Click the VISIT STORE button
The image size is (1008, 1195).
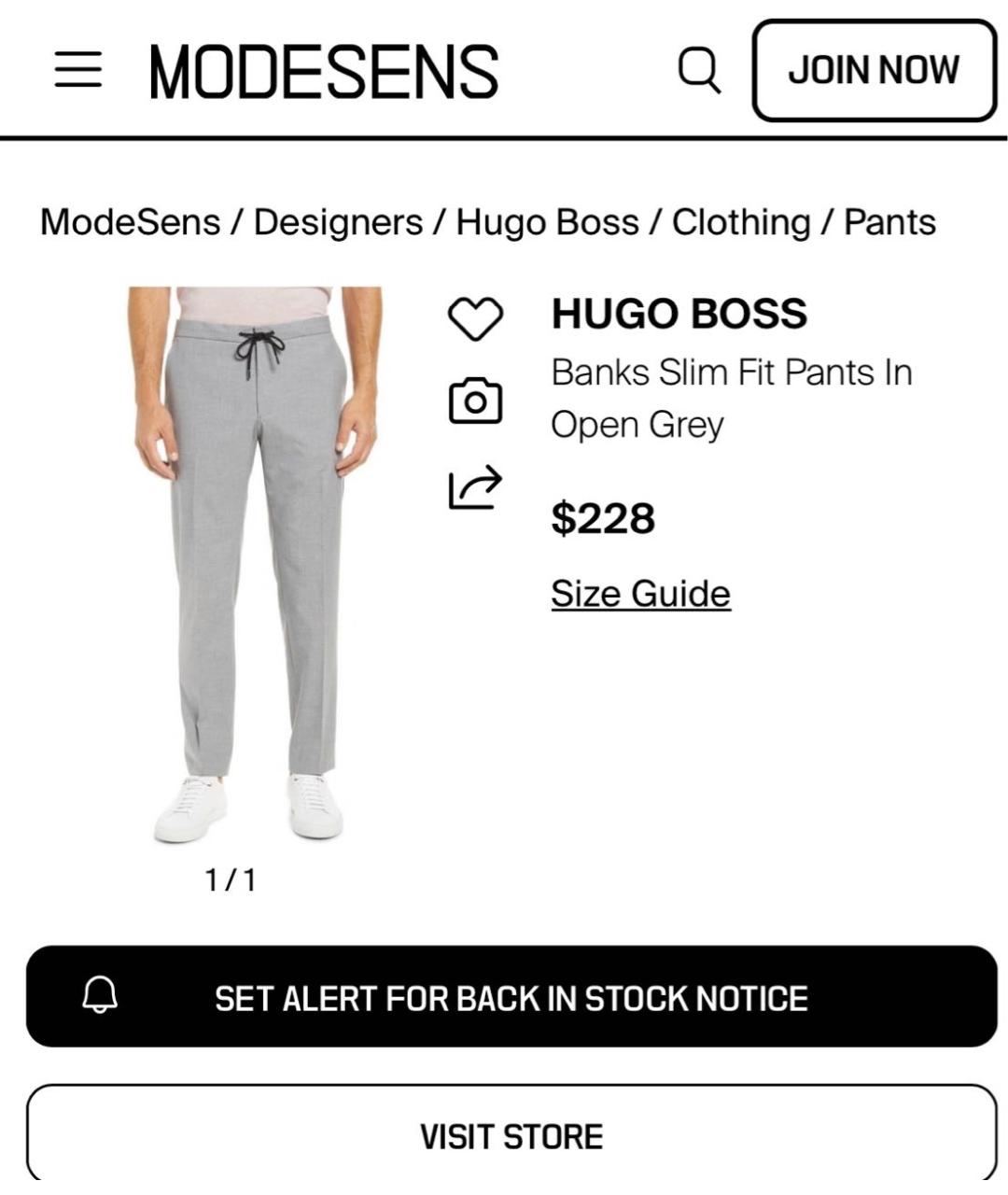(511, 1136)
